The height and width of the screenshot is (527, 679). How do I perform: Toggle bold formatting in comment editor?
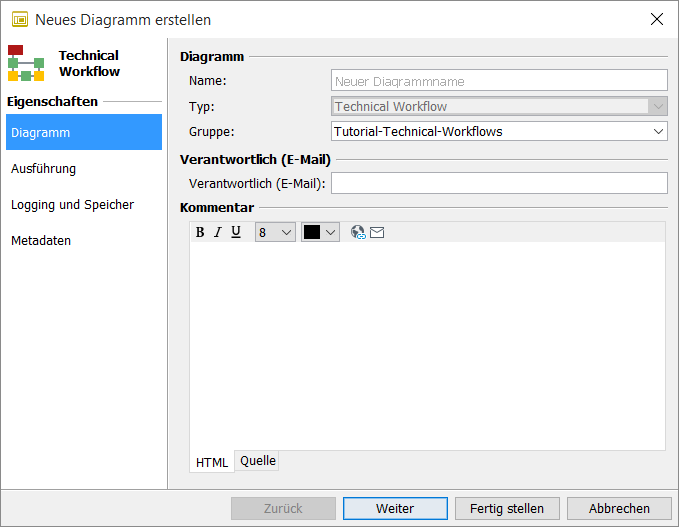[x=200, y=232]
